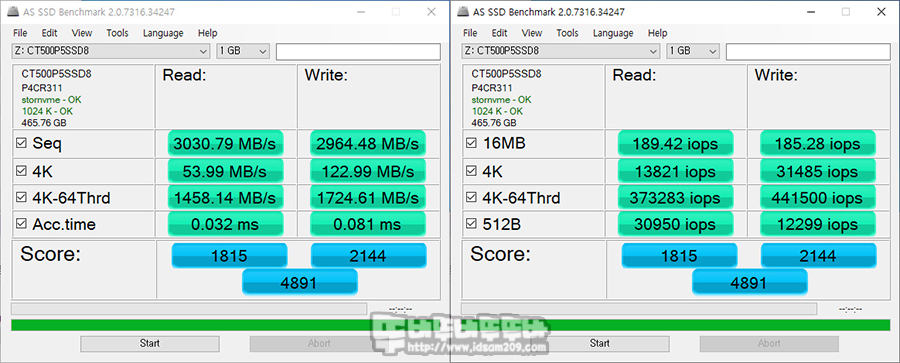Toggle the Acc.time checkbox in left window

tap(21, 224)
